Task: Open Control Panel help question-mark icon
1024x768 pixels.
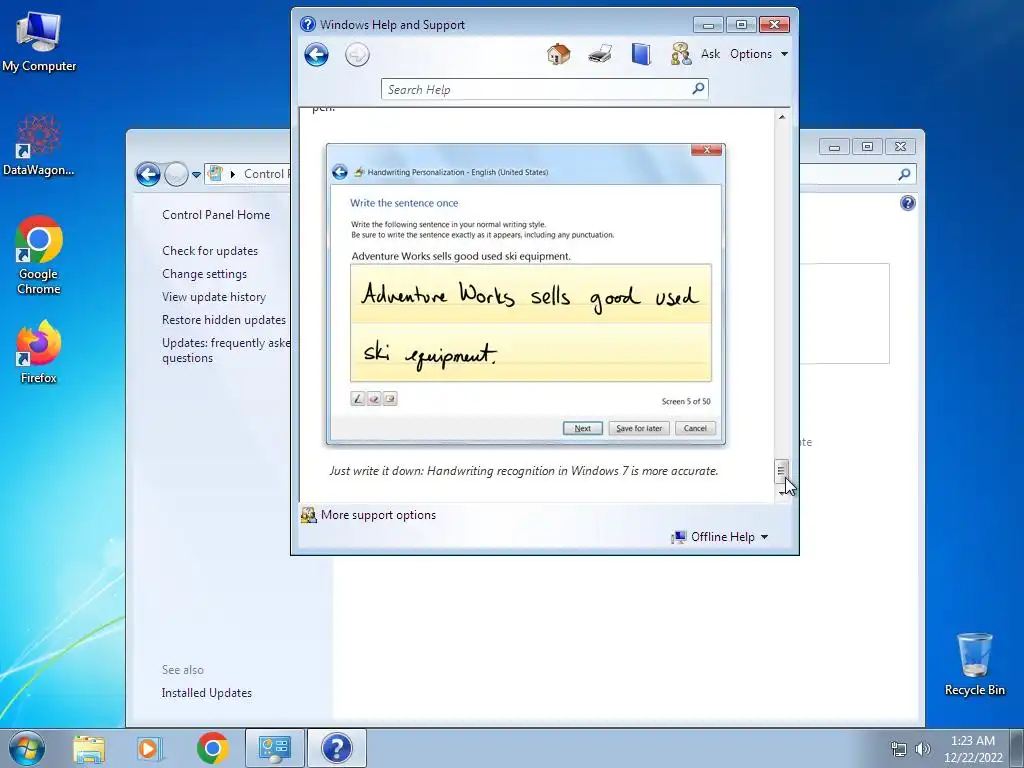Action: point(908,203)
